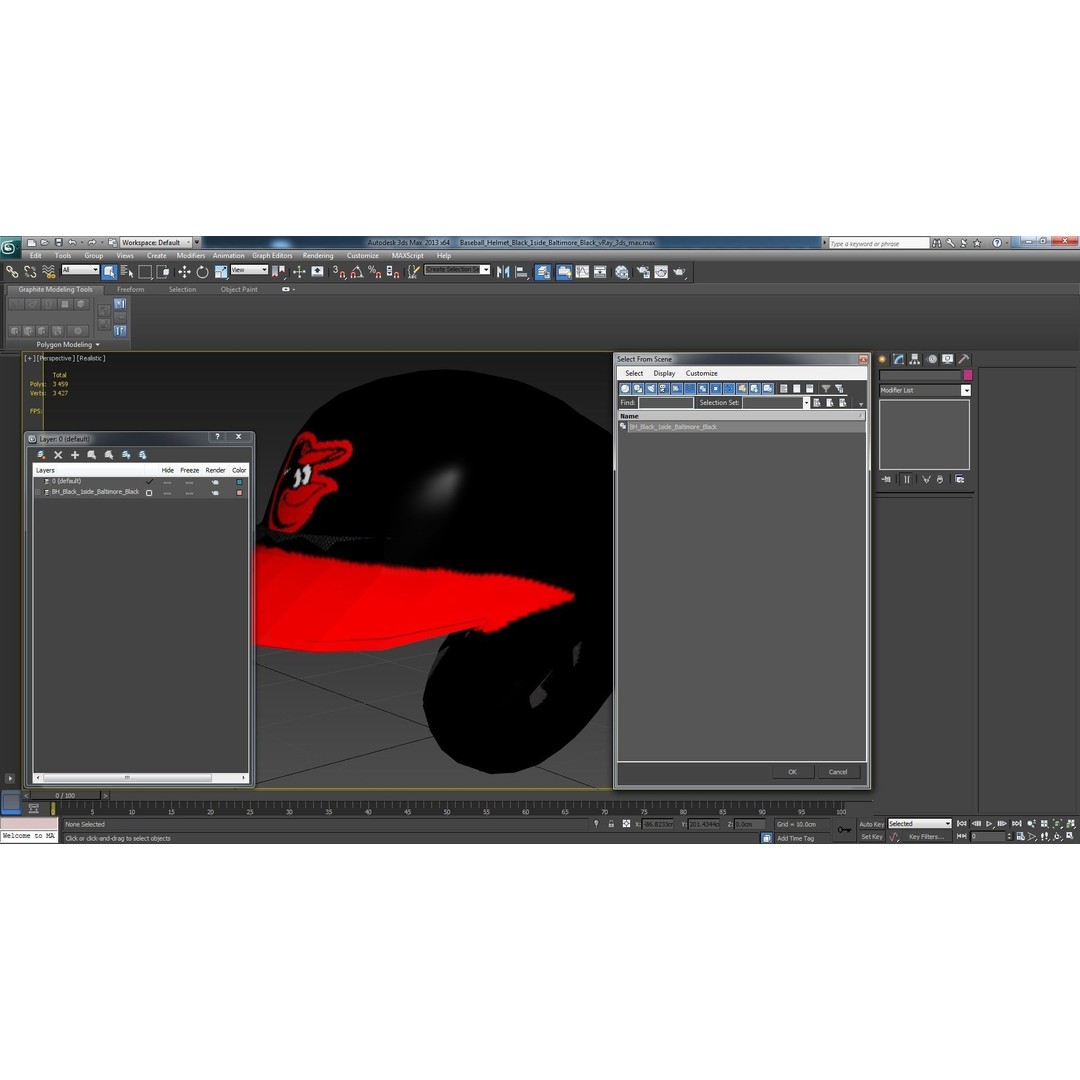Open the Create panel star icon
This screenshot has height=1080, width=1080.
882,359
